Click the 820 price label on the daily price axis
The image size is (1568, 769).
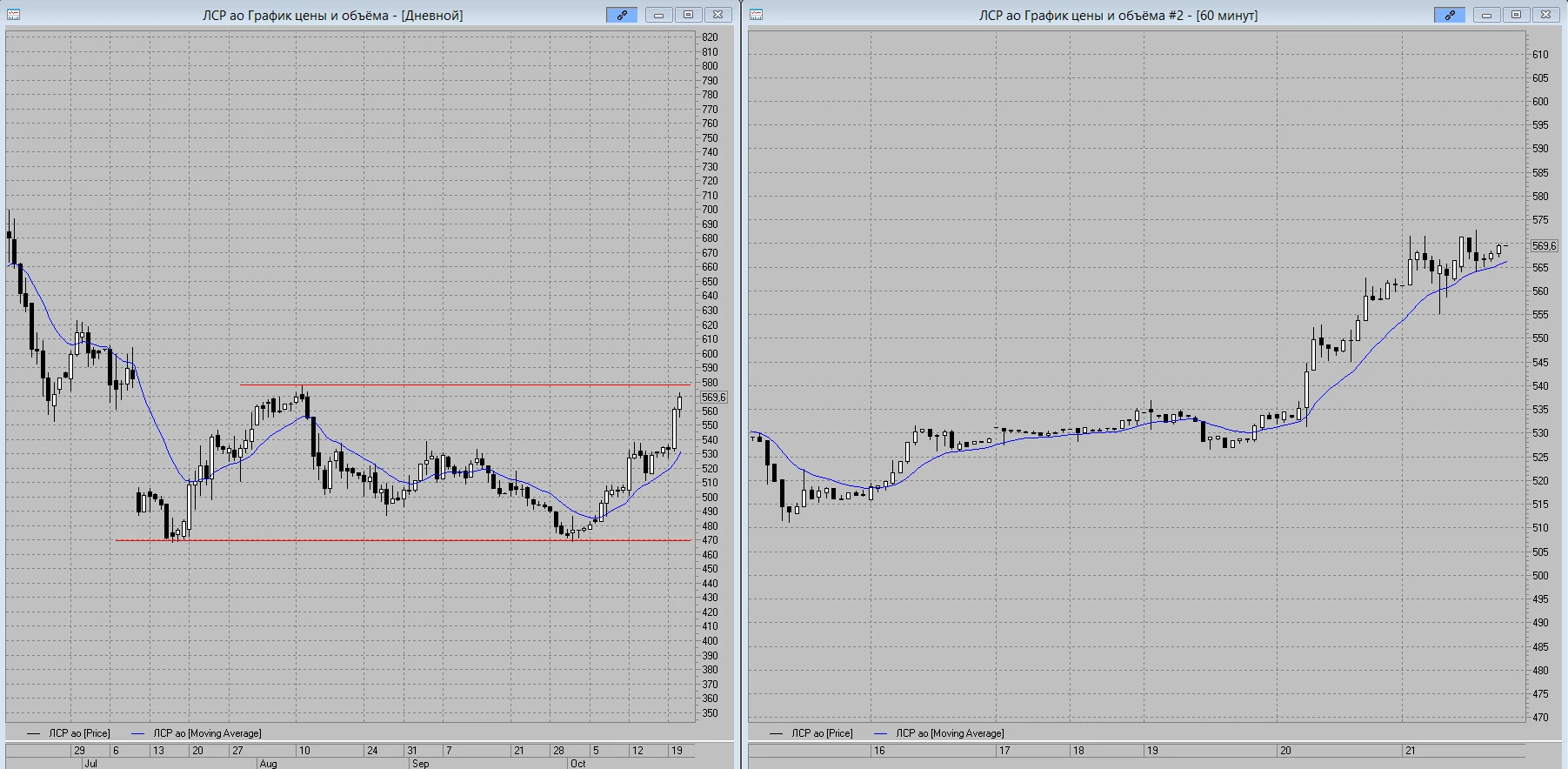(711, 37)
